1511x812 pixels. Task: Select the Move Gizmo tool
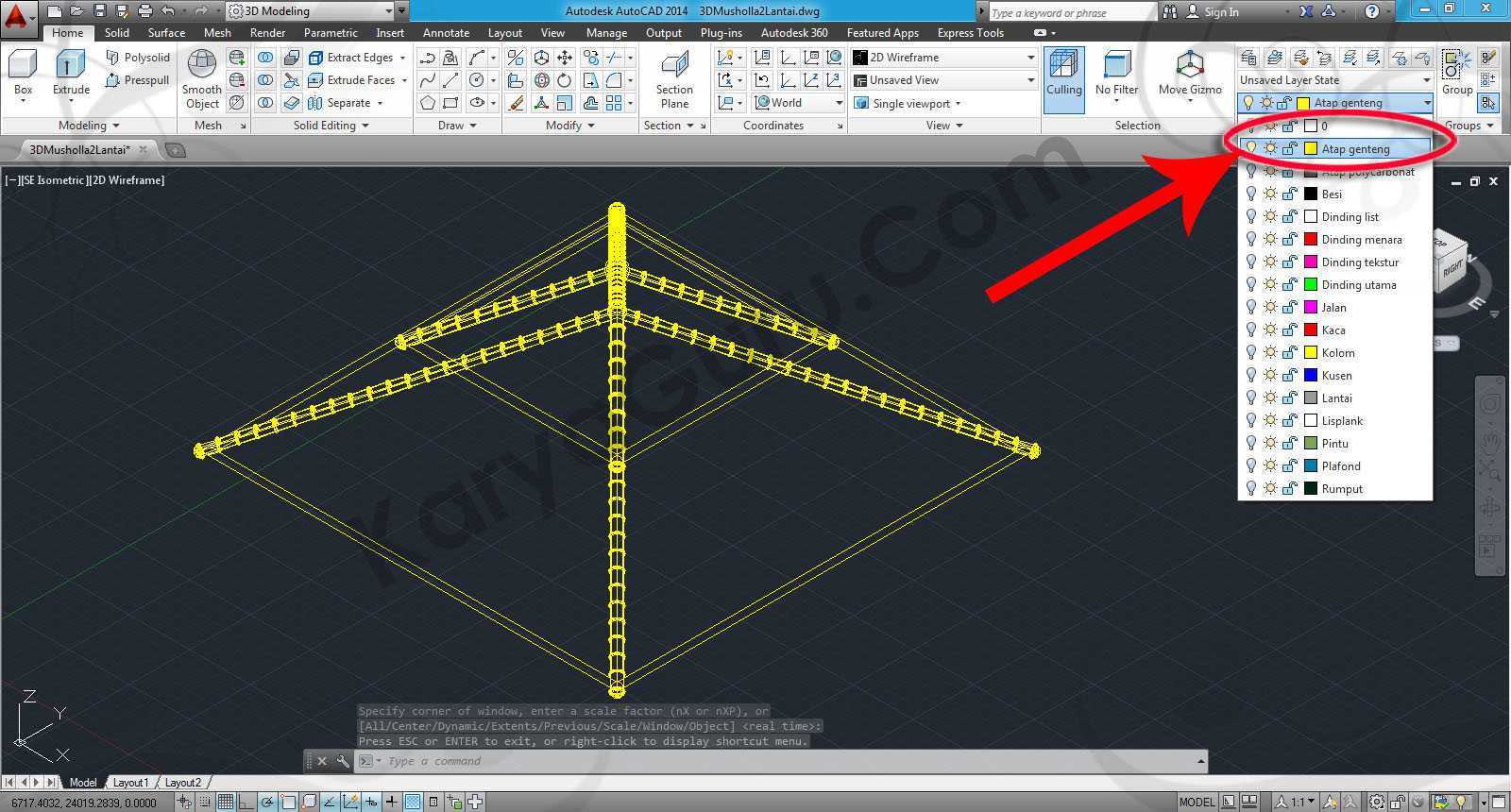(x=1190, y=76)
